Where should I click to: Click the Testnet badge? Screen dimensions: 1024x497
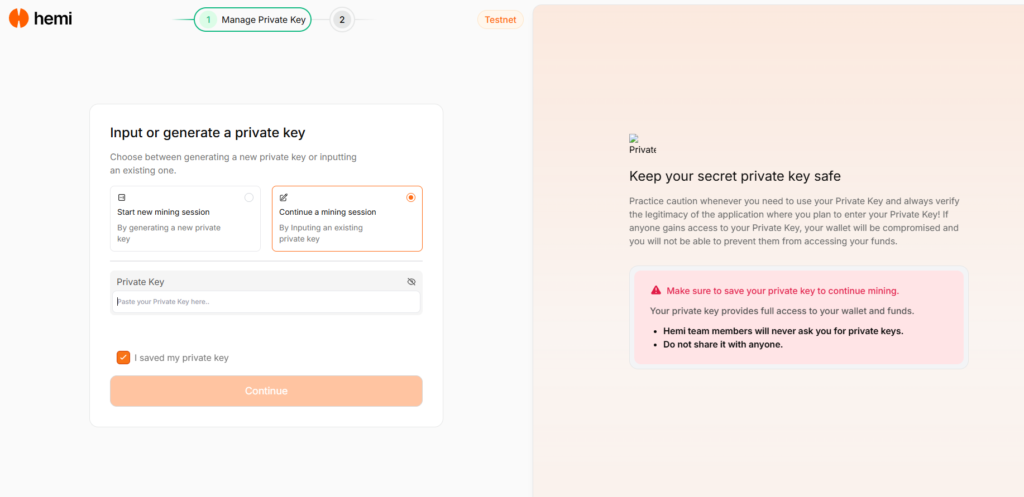500,20
